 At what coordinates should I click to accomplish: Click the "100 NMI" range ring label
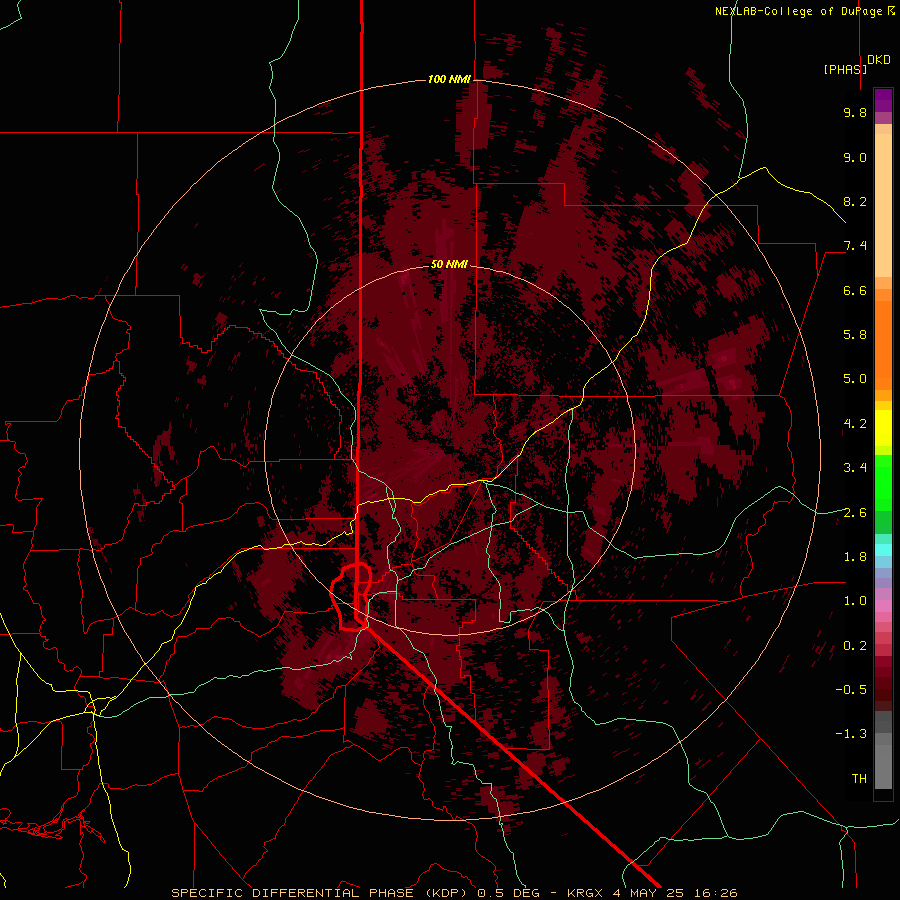(449, 79)
